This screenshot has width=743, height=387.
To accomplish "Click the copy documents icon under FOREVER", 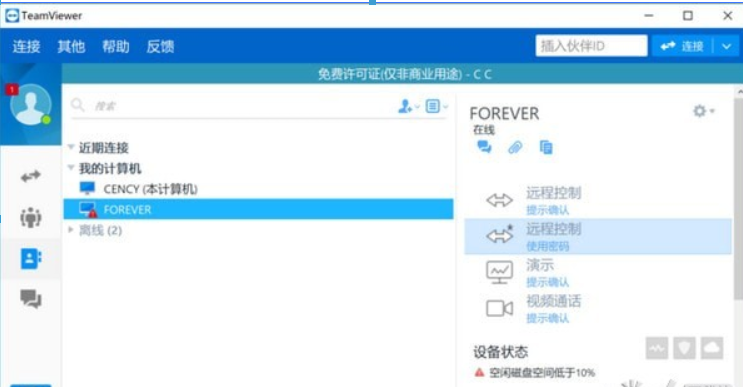I will point(546,147).
